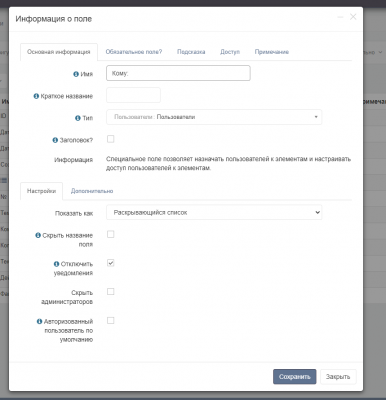
Task: Click the info icon beside Краткое название
Action: coord(36,96)
